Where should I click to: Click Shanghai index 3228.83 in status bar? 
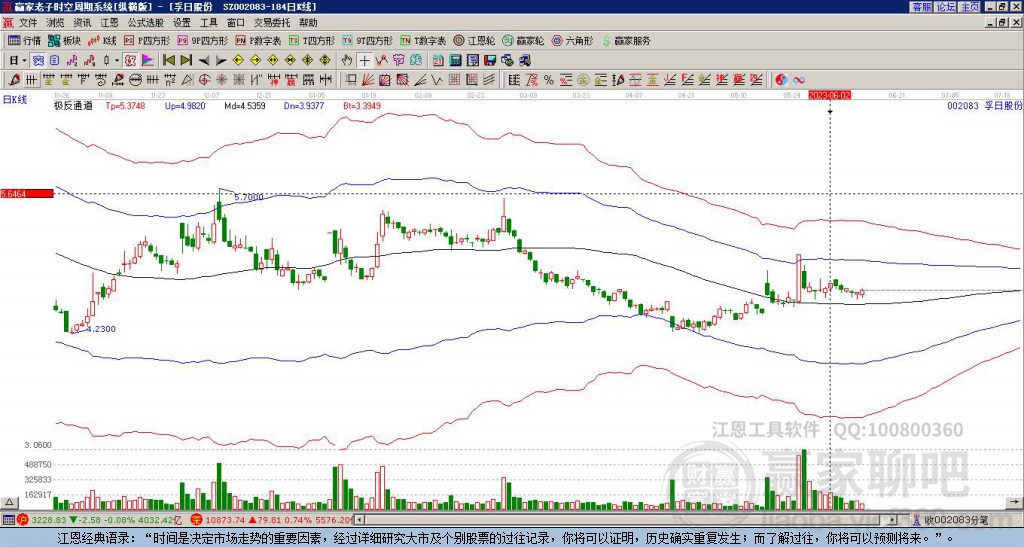(x=49, y=520)
